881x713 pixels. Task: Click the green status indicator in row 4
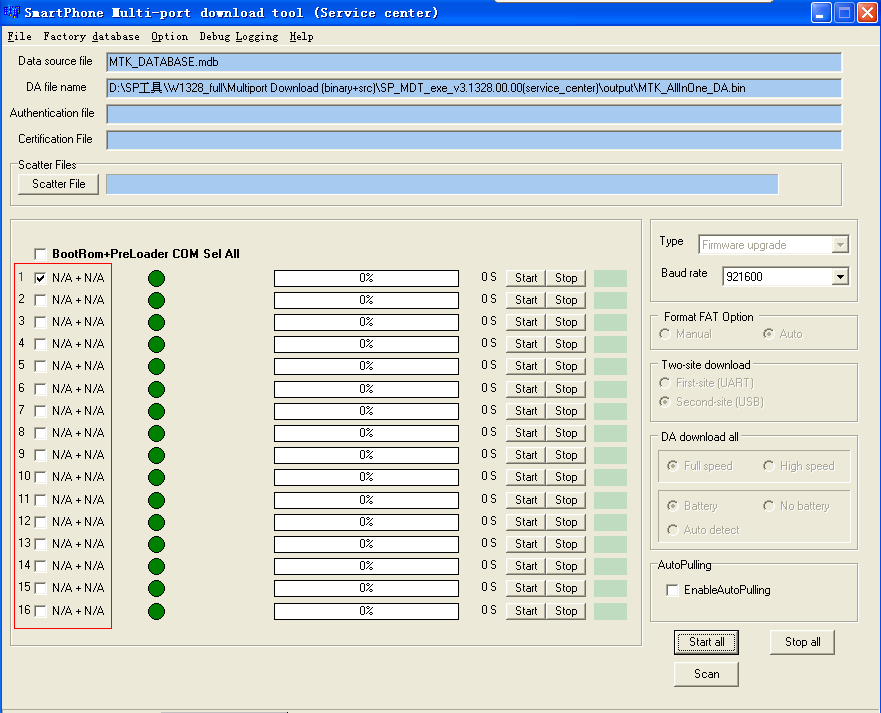pos(156,344)
